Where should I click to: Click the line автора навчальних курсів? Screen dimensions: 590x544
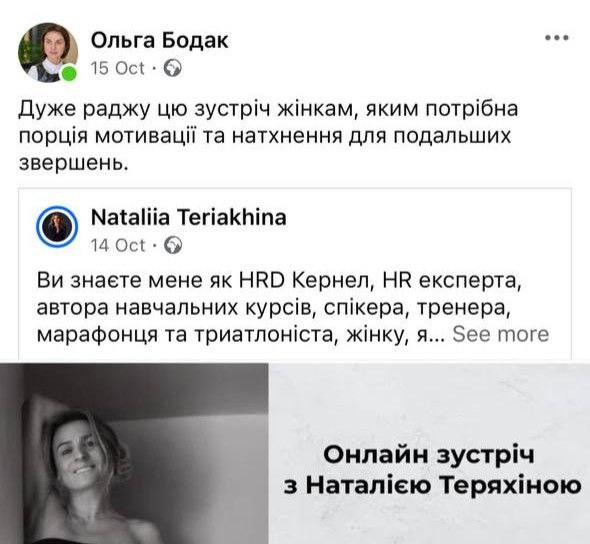point(274,307)
